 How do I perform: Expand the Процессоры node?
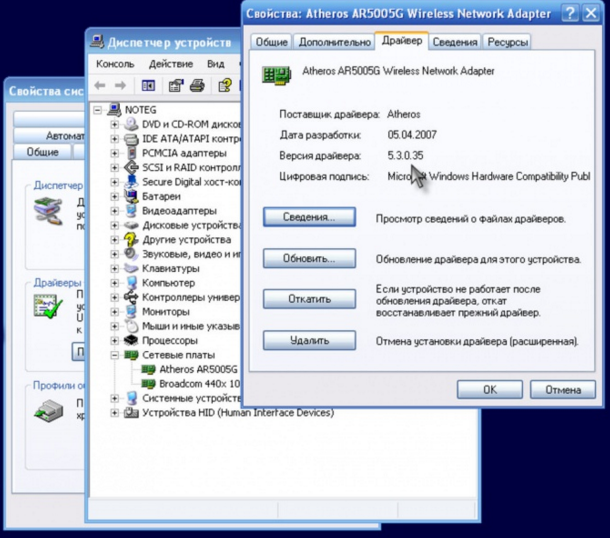[114, 340]
